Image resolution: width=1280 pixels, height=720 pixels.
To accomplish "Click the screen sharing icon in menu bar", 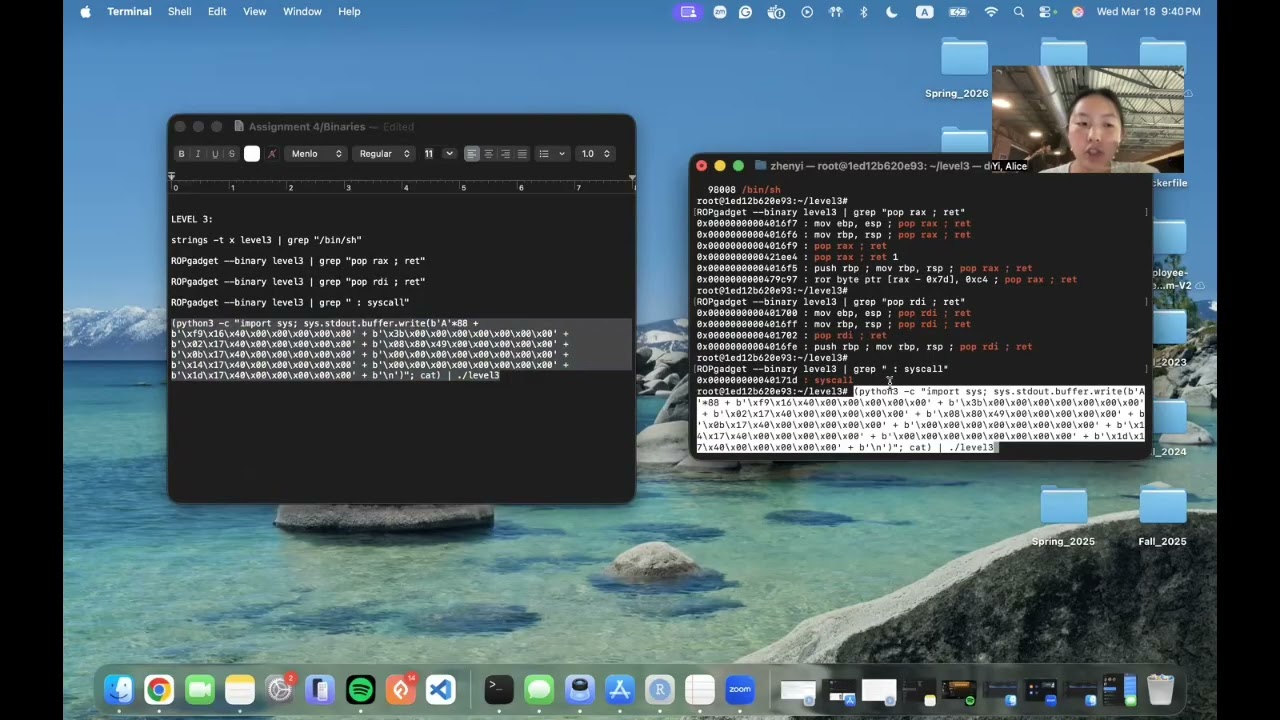I will coord(688,12).
